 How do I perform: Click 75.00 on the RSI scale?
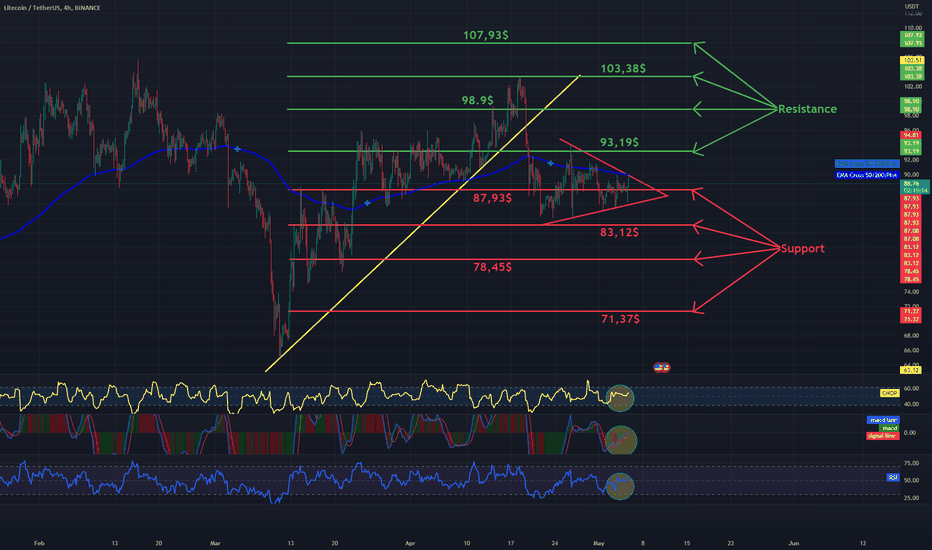(x=911, y=463)
